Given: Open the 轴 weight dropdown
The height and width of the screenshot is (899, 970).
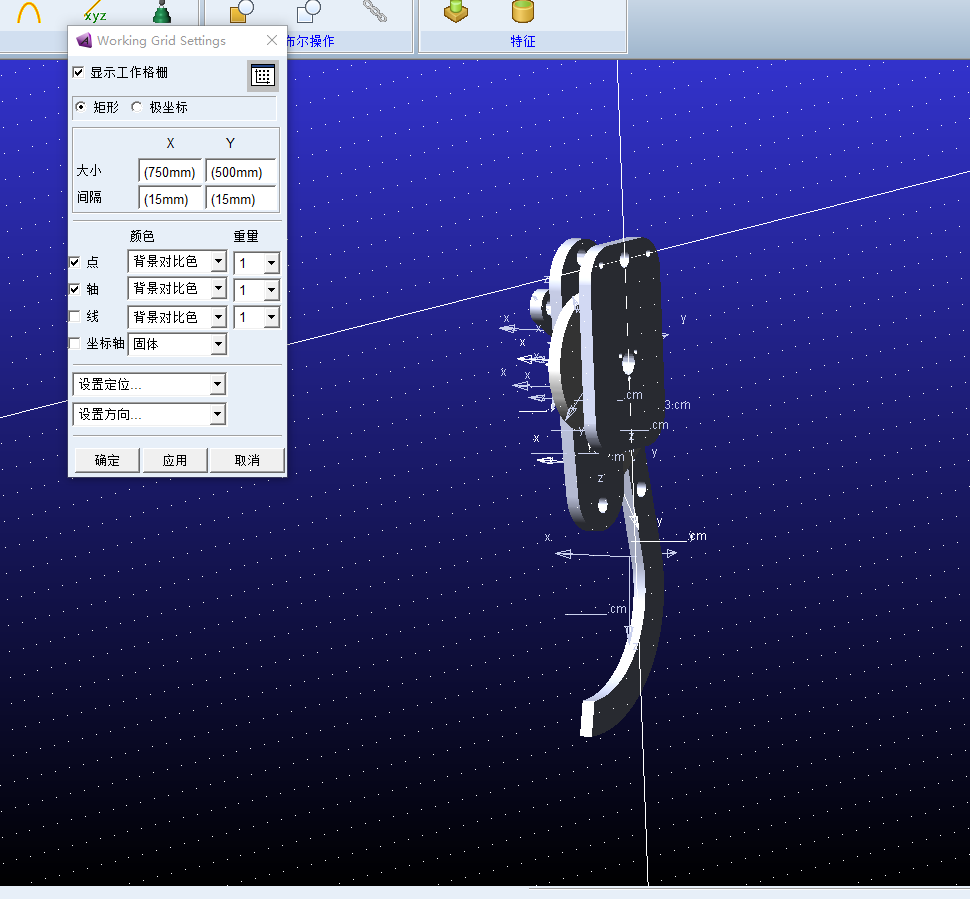Looking at the screenshot, I should (270, 290).
